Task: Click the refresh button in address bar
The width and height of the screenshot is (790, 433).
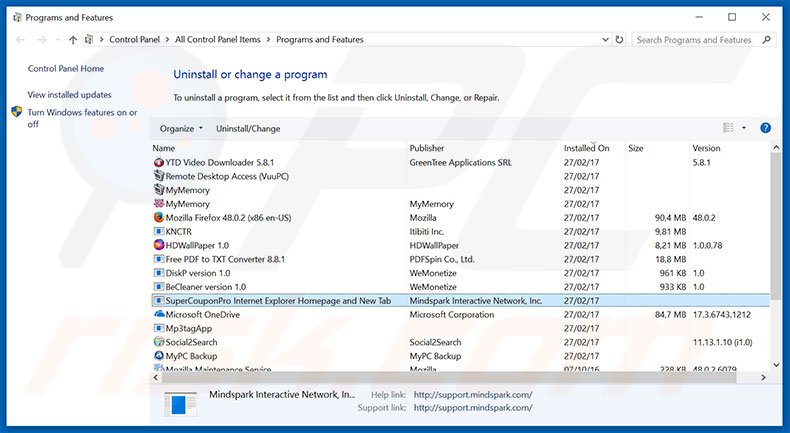Action: (619, 39)
